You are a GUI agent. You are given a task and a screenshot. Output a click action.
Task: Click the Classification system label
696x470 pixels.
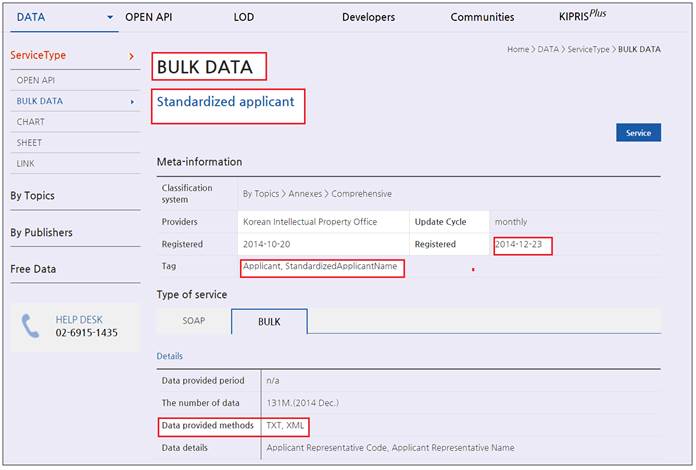187,194
